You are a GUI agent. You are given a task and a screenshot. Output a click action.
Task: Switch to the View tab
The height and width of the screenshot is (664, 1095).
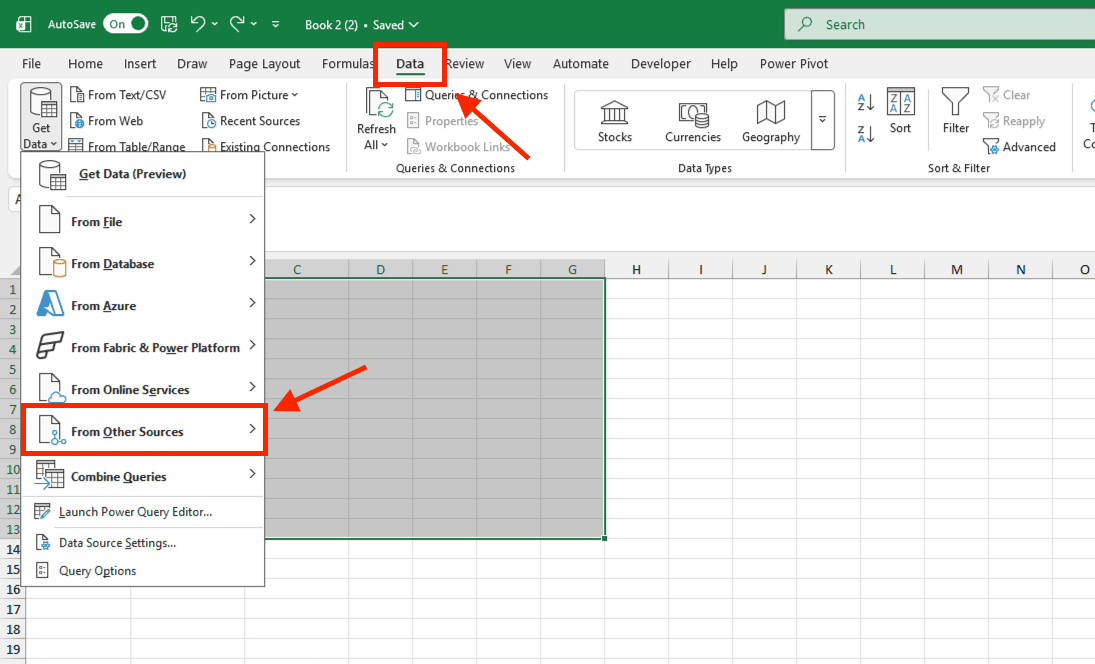point(517,64)
